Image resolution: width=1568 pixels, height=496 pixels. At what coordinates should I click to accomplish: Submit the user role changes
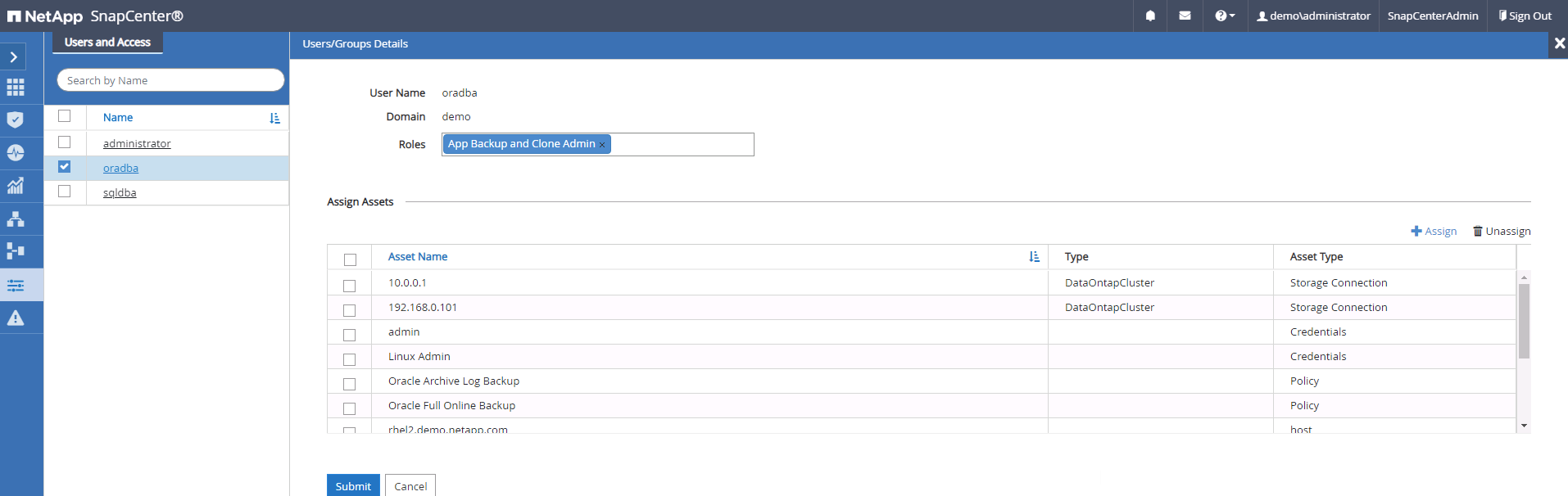click(x=353, y=485)
